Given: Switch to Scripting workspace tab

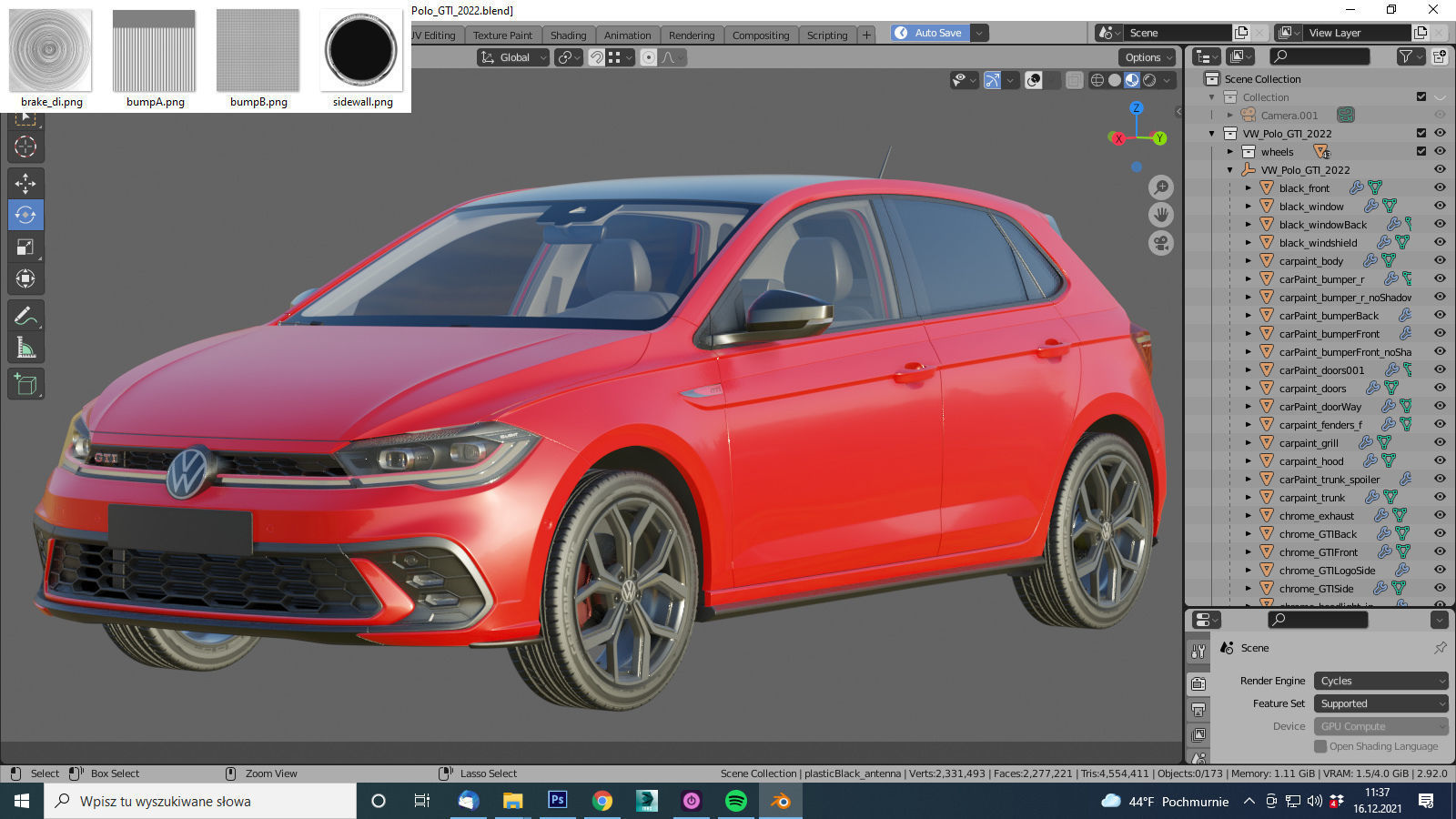Looking at the screenshot, I should [827, 35].
